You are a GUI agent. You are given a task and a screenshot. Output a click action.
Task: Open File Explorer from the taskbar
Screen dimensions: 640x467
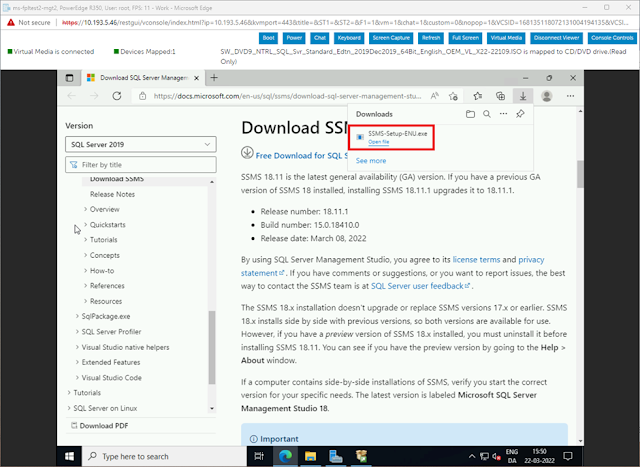(x=310, y=456)
